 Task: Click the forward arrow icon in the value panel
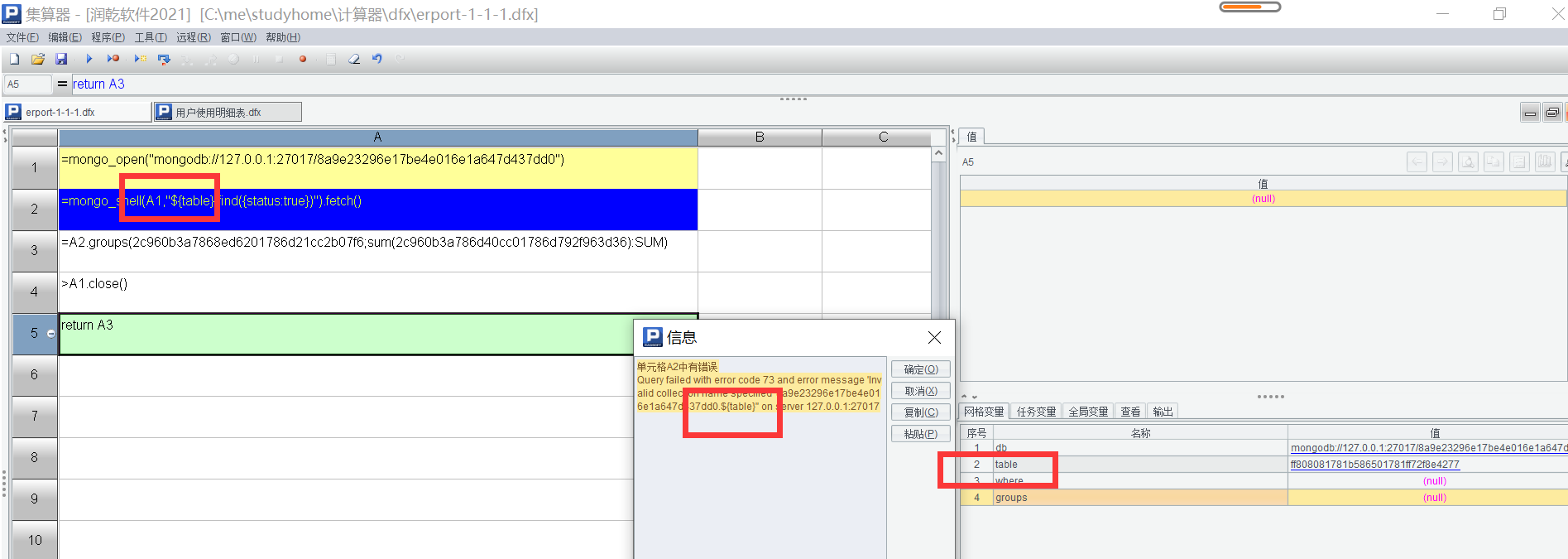(1442, 161)
